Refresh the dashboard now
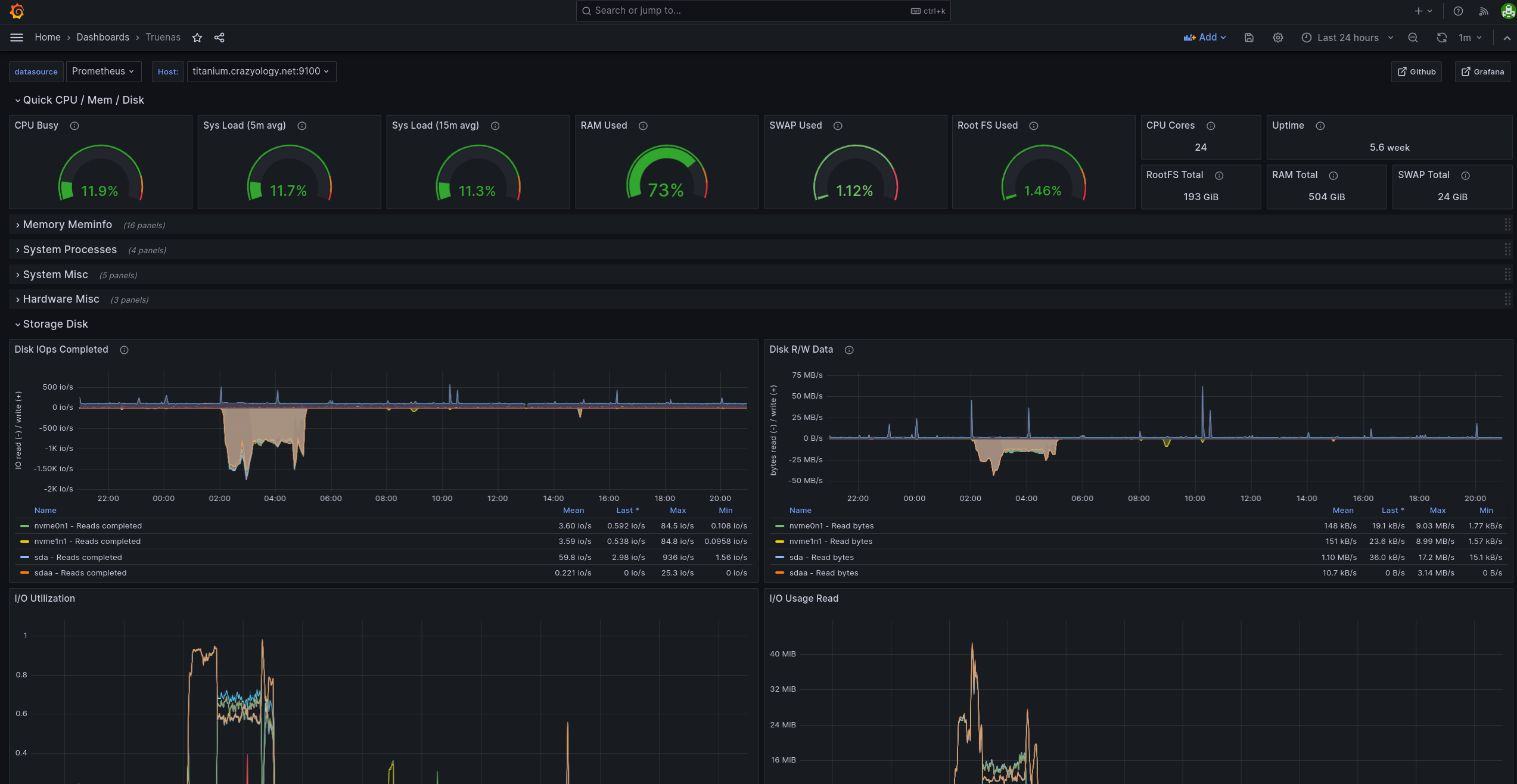The image size is (1517, 784). (x=1441, y=38)
